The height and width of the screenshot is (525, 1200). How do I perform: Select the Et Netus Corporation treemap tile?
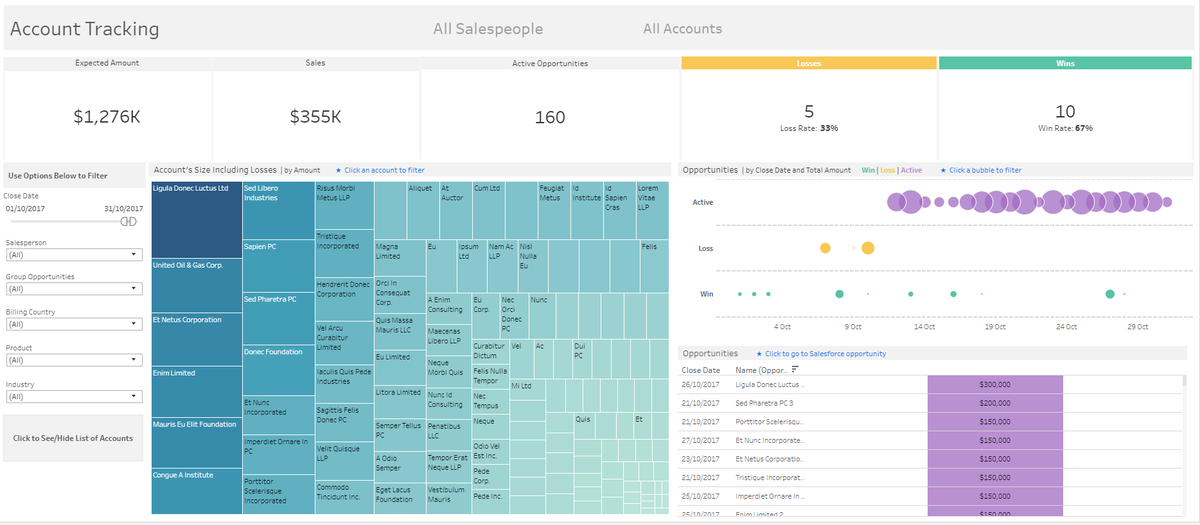(196, 340)
